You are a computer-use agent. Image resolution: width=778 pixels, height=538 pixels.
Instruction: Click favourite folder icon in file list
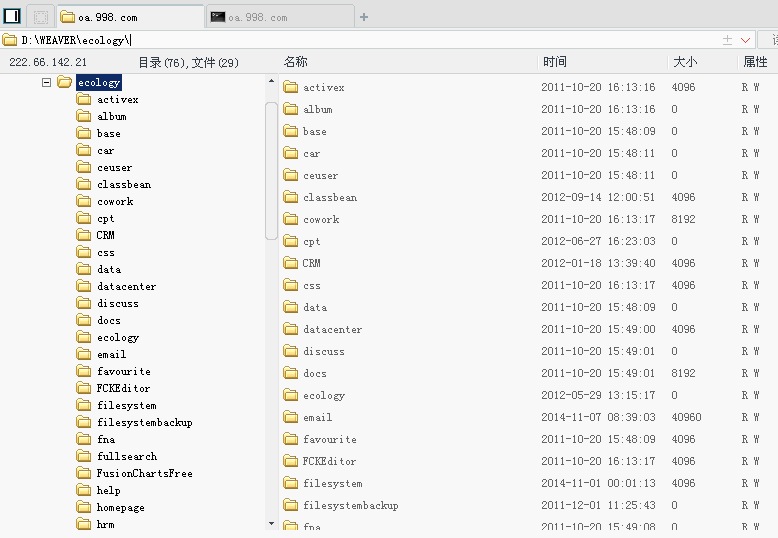pos(290,439)
